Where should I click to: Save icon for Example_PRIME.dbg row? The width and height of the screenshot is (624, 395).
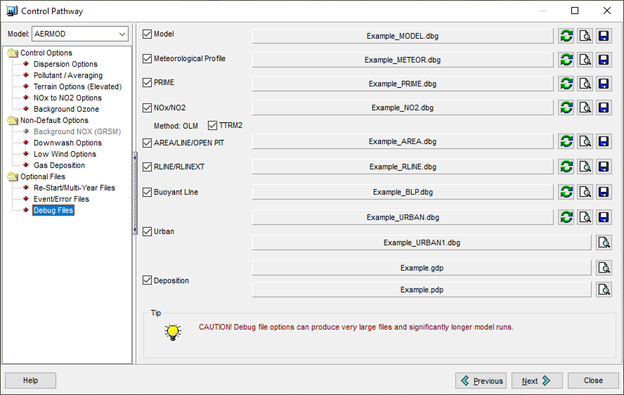pos(604,84)
